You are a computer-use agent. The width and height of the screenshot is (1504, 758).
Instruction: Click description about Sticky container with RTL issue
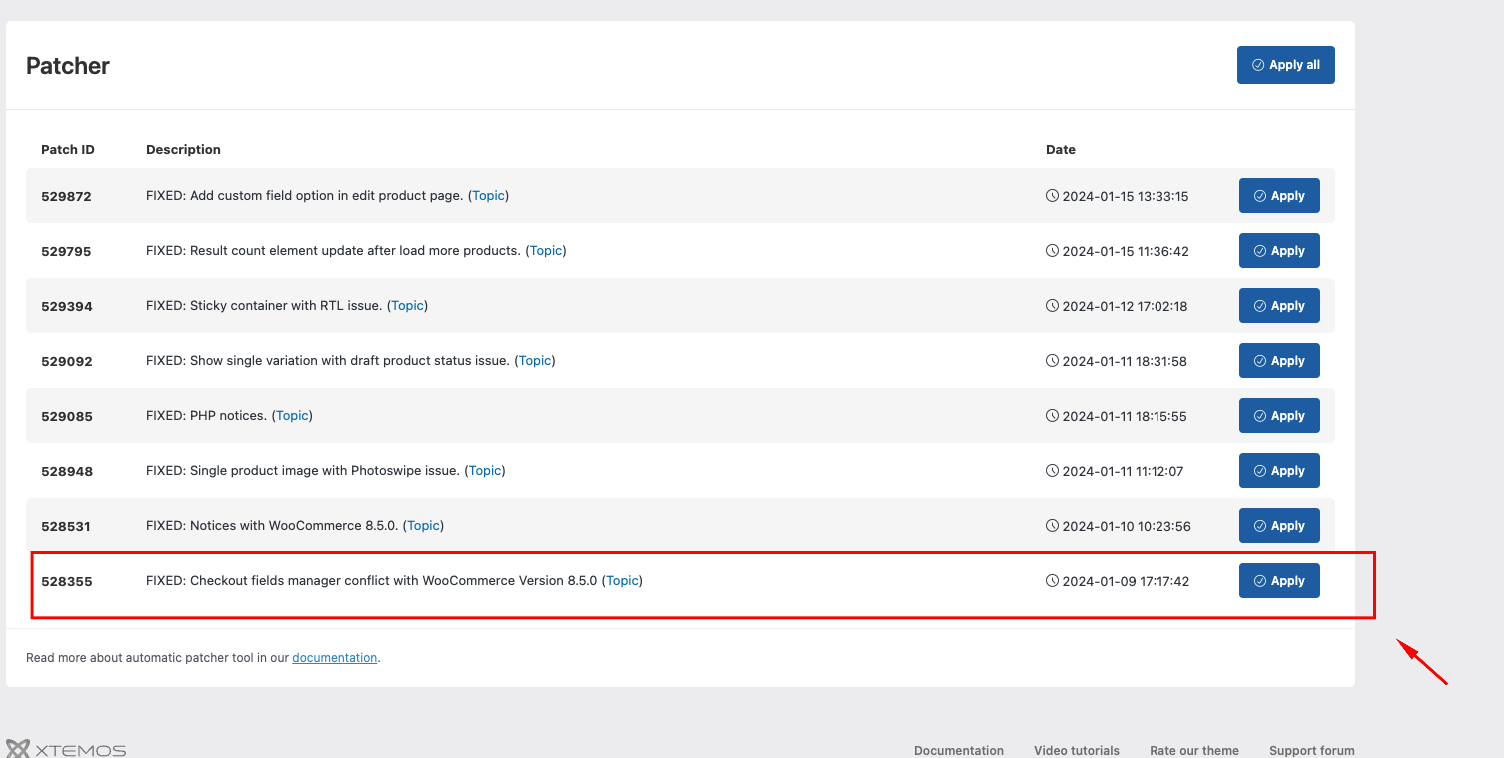point(264,306)
